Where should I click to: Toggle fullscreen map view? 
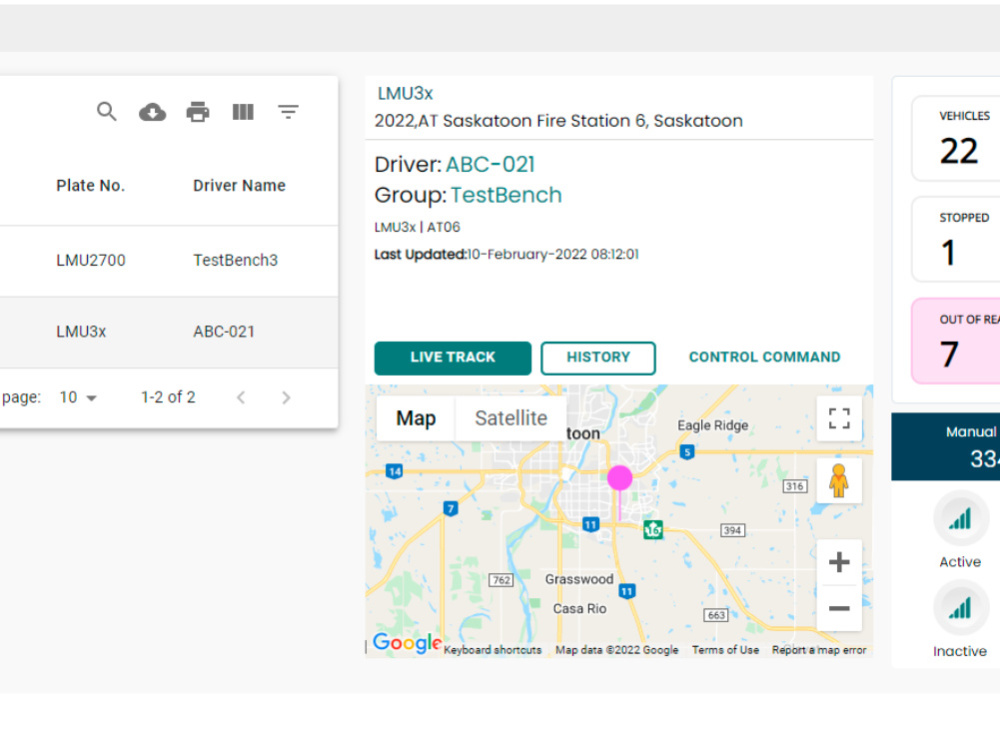point(839,419)
